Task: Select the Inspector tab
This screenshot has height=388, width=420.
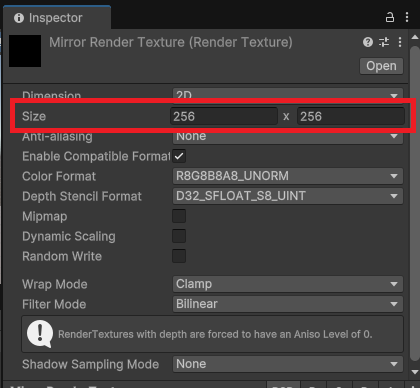Action: click(x=57, y=18)
